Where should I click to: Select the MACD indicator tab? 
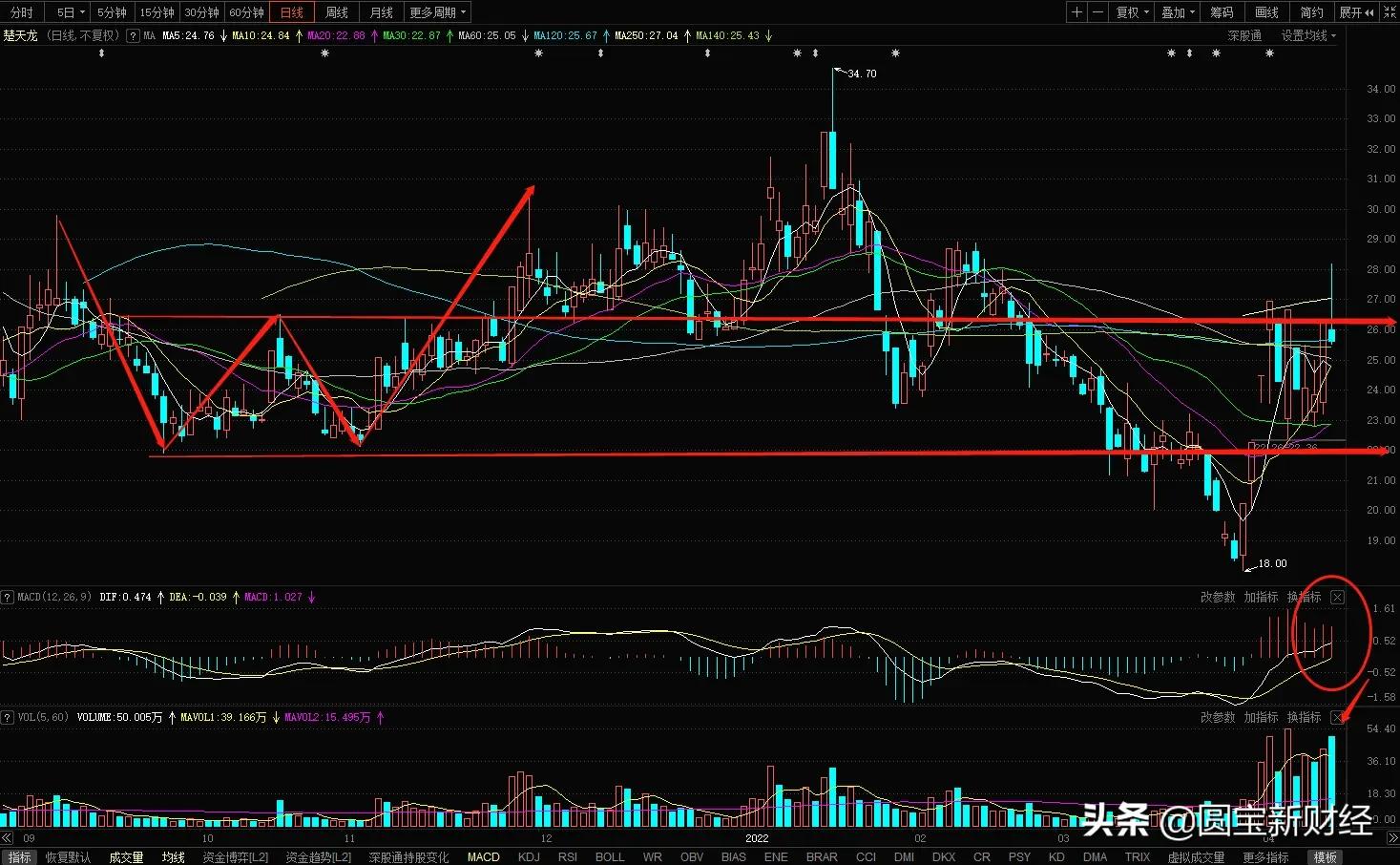coord(484,857)
